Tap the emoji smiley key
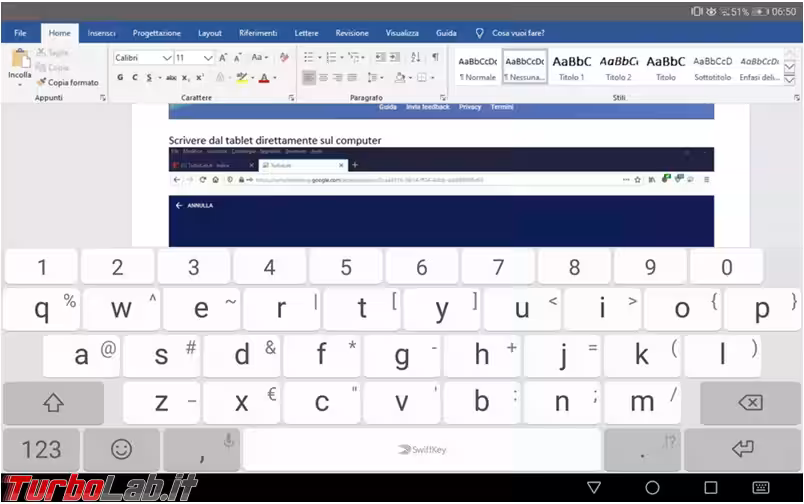Screen dimensions: 804x504 tap(121, 449)
